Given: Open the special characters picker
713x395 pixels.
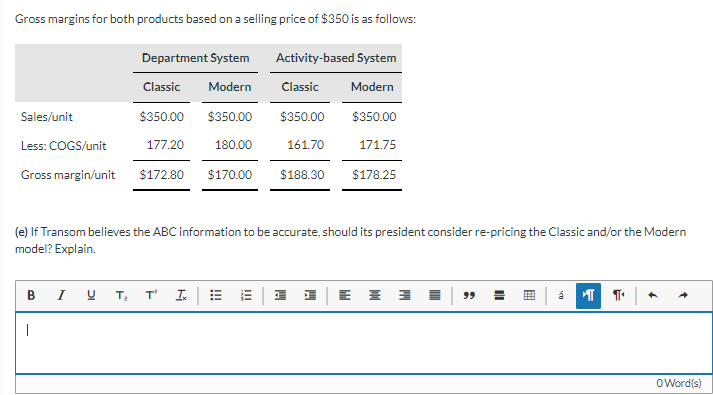Looking at the screenshot, I should pyautogui.click(x=561, y=295).
